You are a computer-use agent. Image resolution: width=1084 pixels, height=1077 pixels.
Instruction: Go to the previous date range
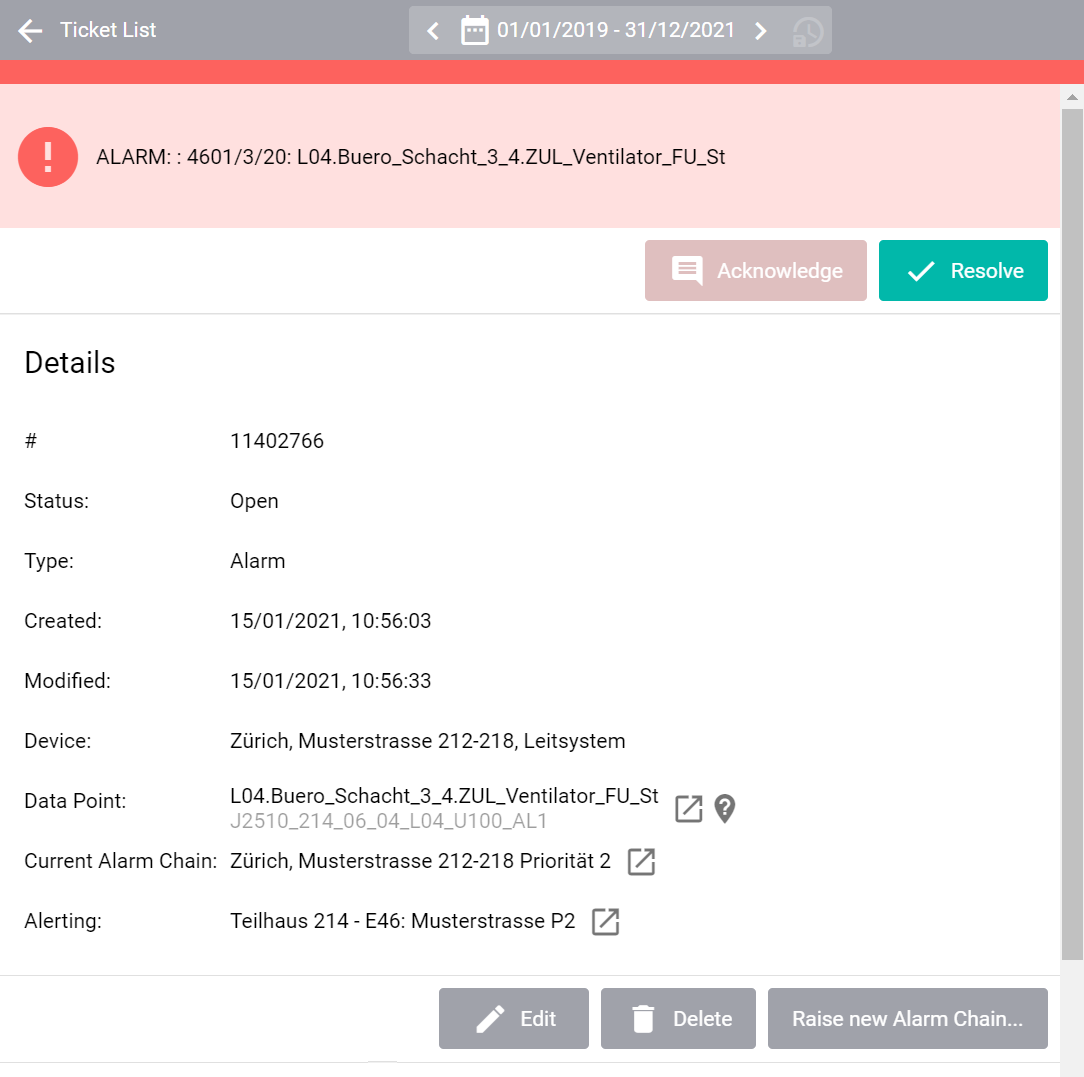pos(433,31)
